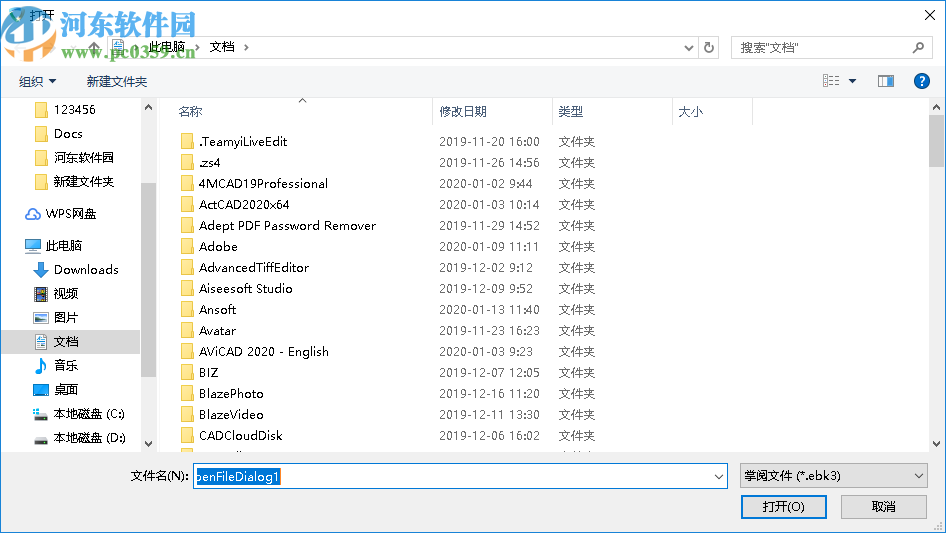Click the search magnifier icon
Image resolution: width=946 pixels, height=533 pixels.
tap(918, 47)
